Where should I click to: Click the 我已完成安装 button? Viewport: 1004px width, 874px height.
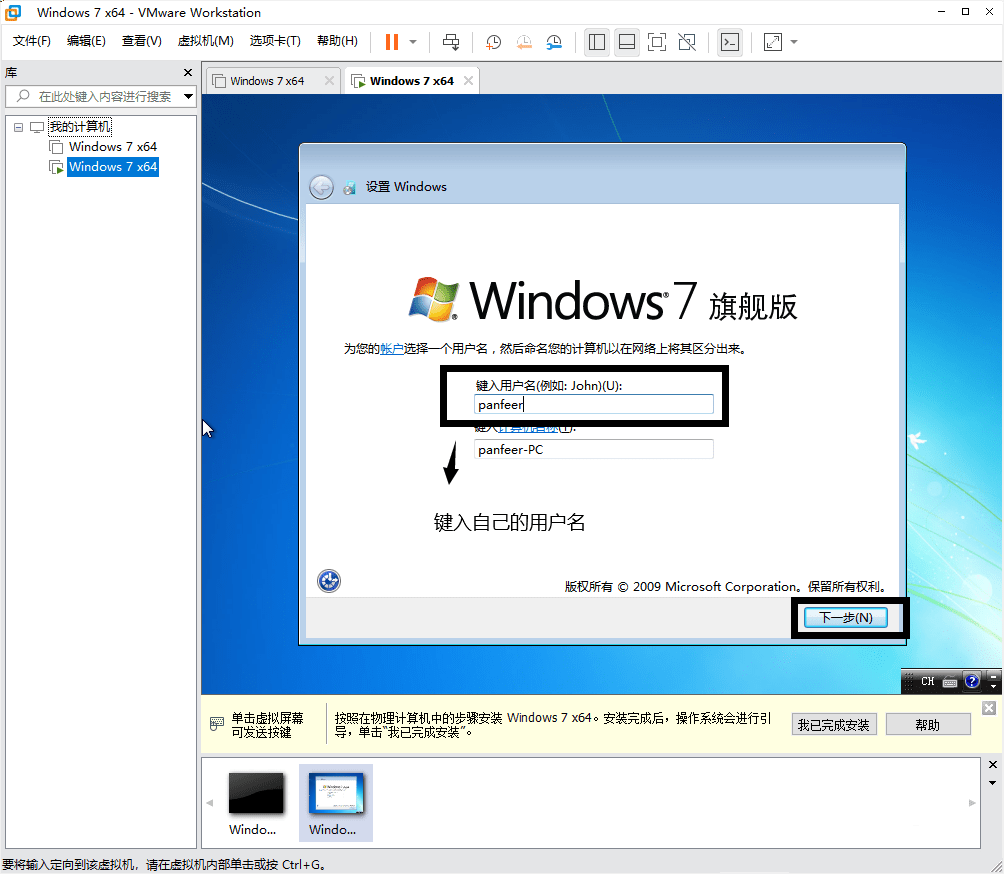coord(834,725)
